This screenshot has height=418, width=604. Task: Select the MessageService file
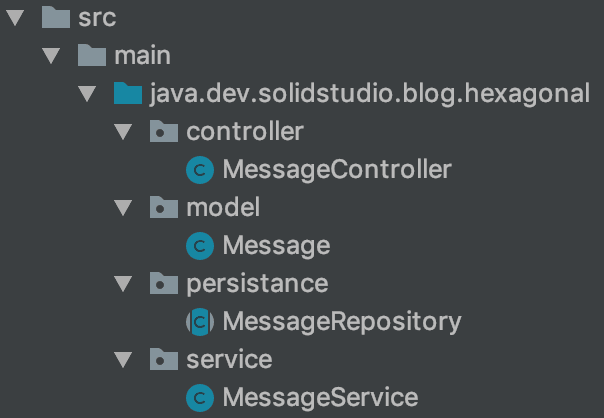point(320,398)
